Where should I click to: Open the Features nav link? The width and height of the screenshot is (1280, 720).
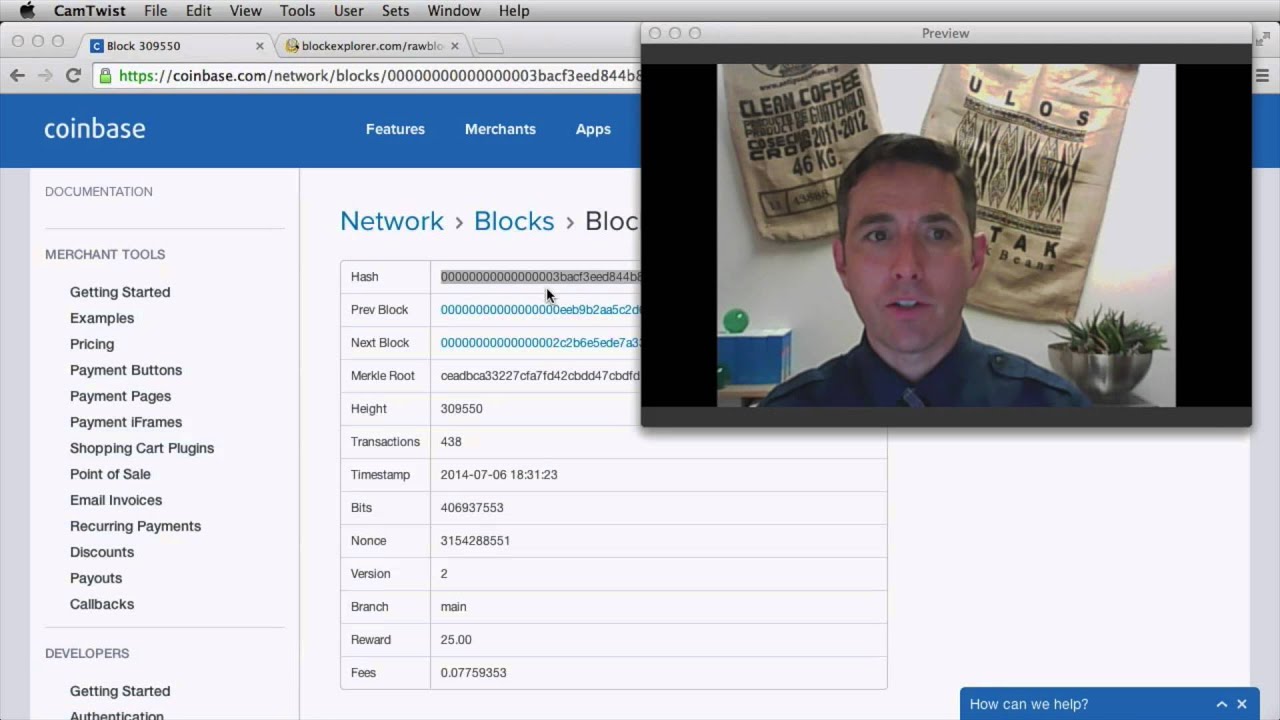click(395, 129)
